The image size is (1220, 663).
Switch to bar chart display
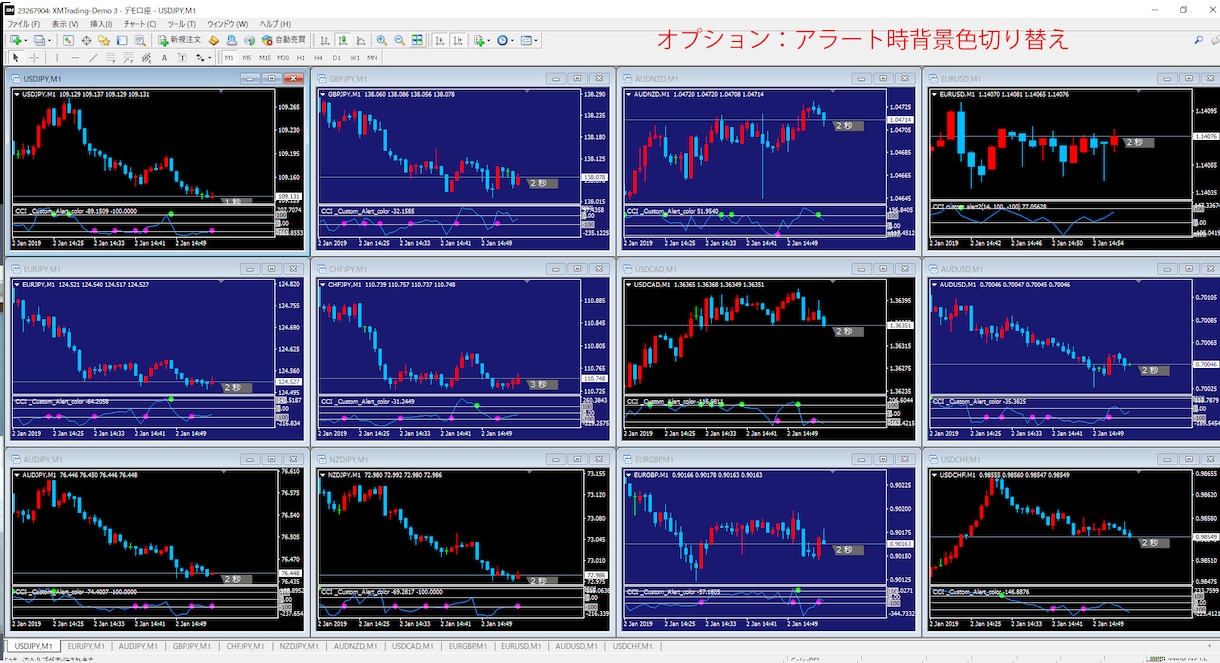[324, 40]
